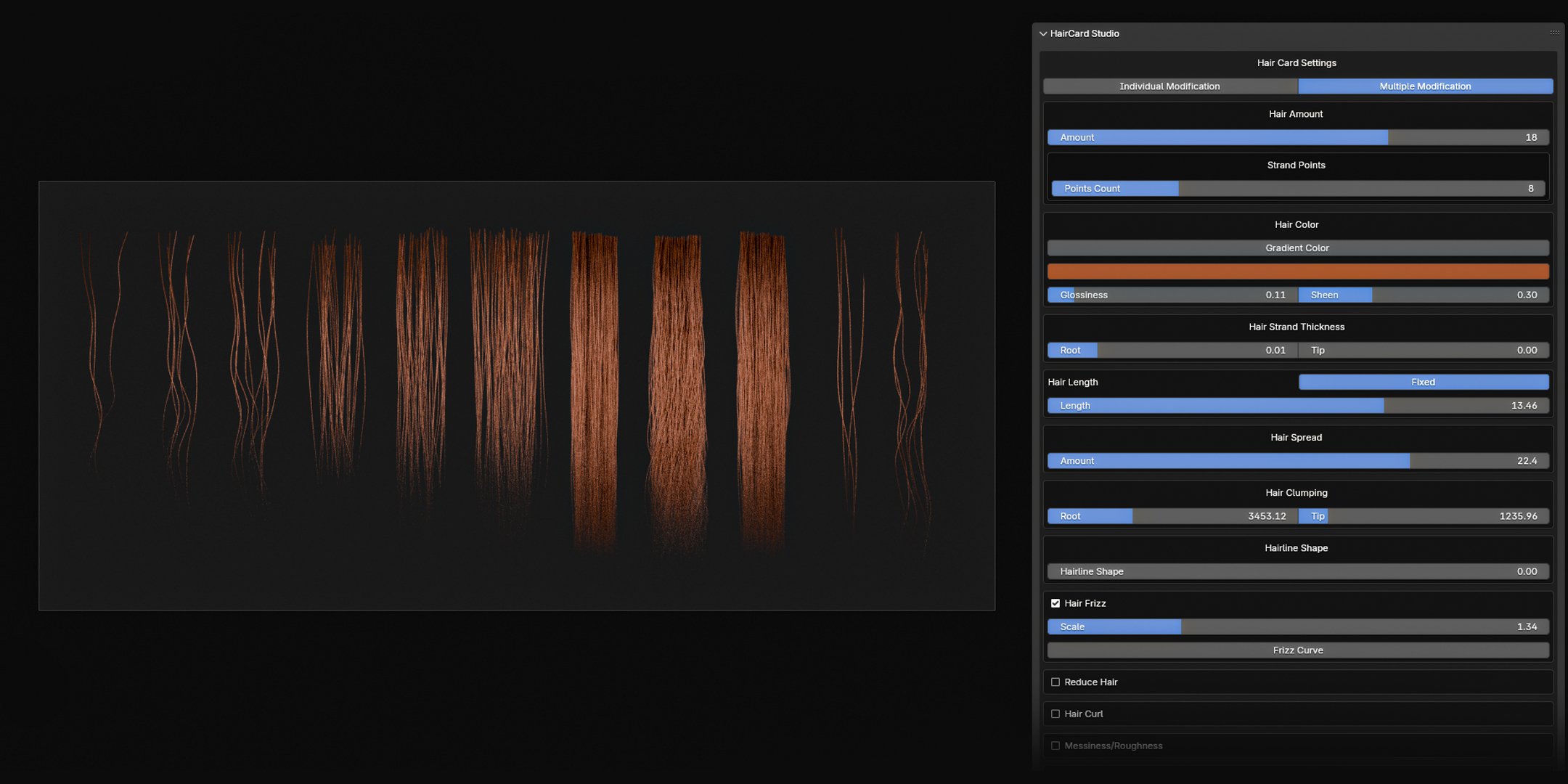The height and width of the screenshot is (784, 1568).
Task: Click the strand thickness Tip field
Action: 1423,350
